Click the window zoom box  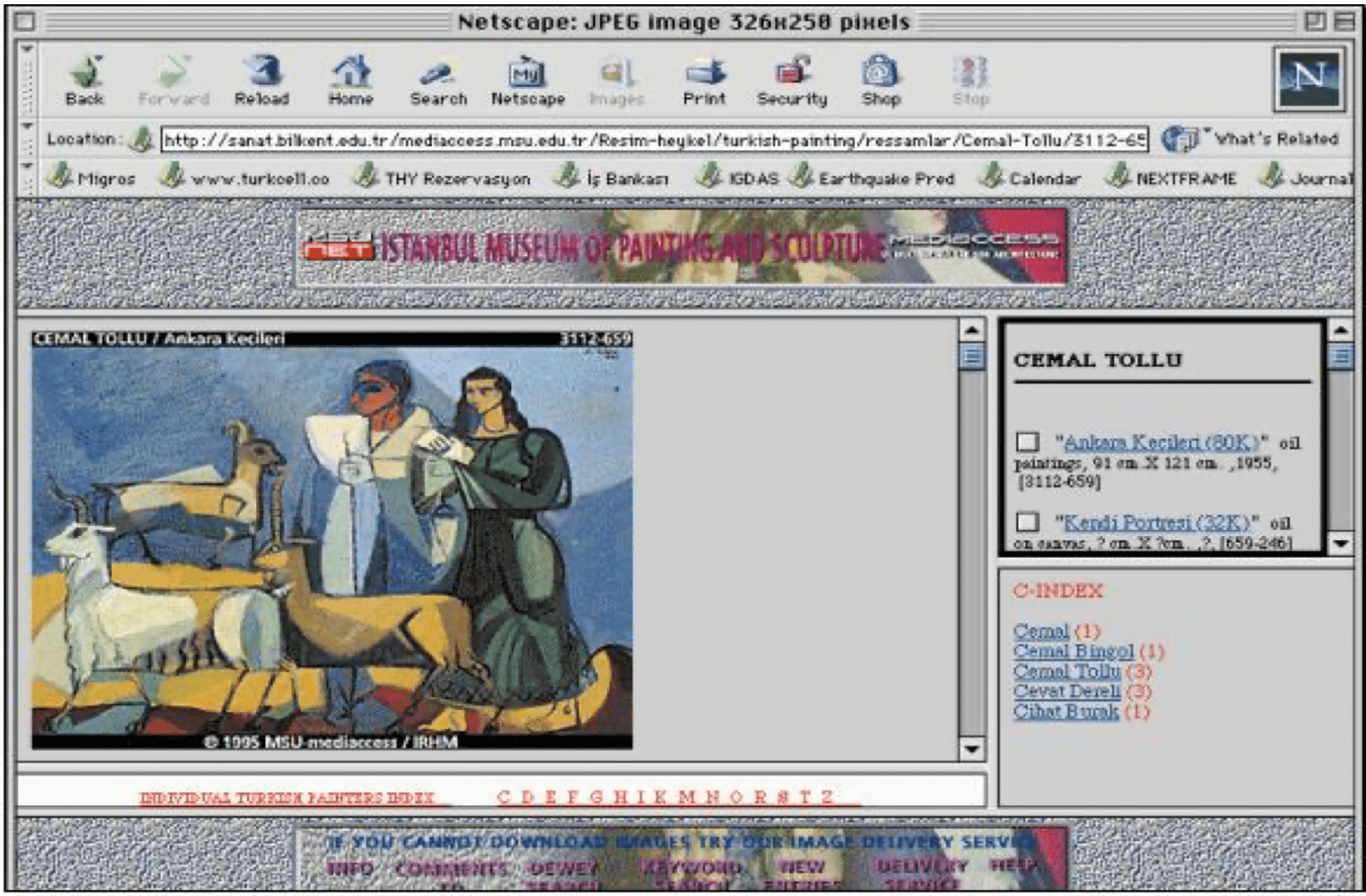tap(1315, 21)
